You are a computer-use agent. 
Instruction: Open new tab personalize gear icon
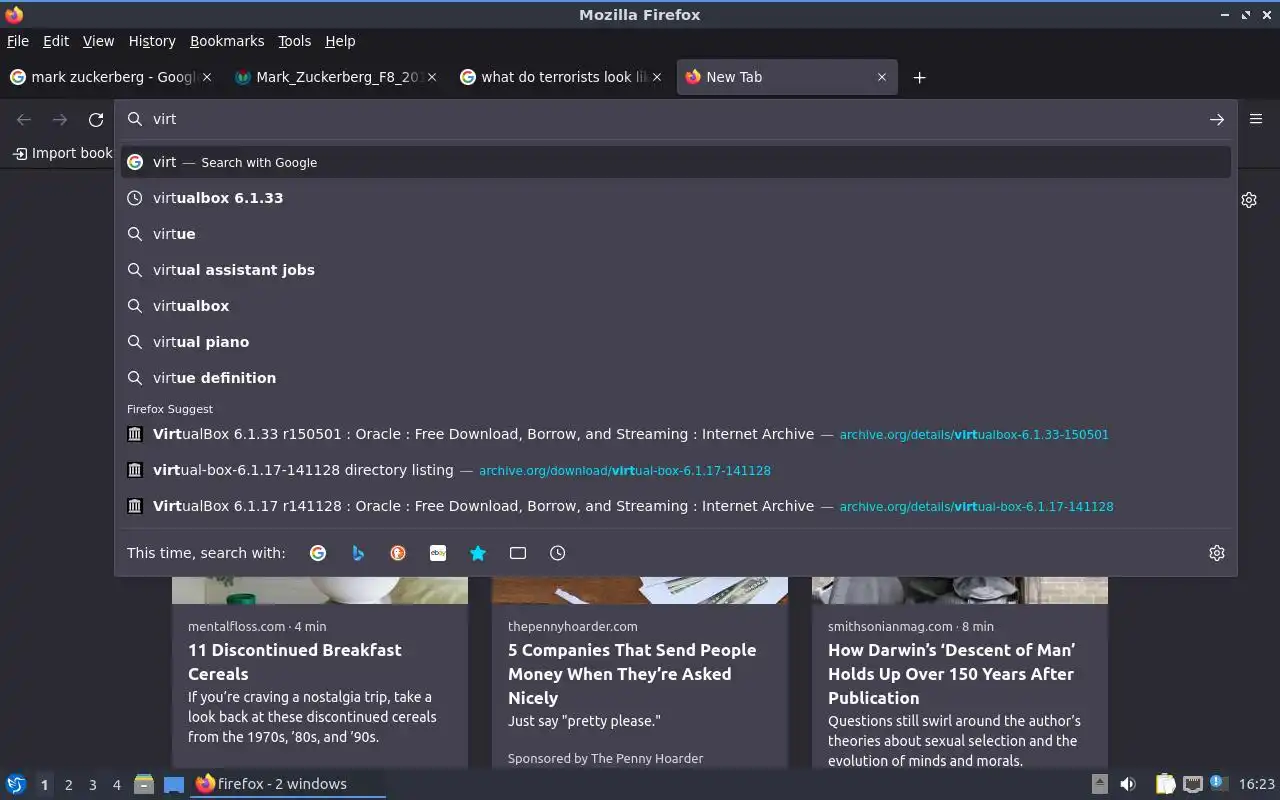pyautogui.click(x=1249, y=200)
